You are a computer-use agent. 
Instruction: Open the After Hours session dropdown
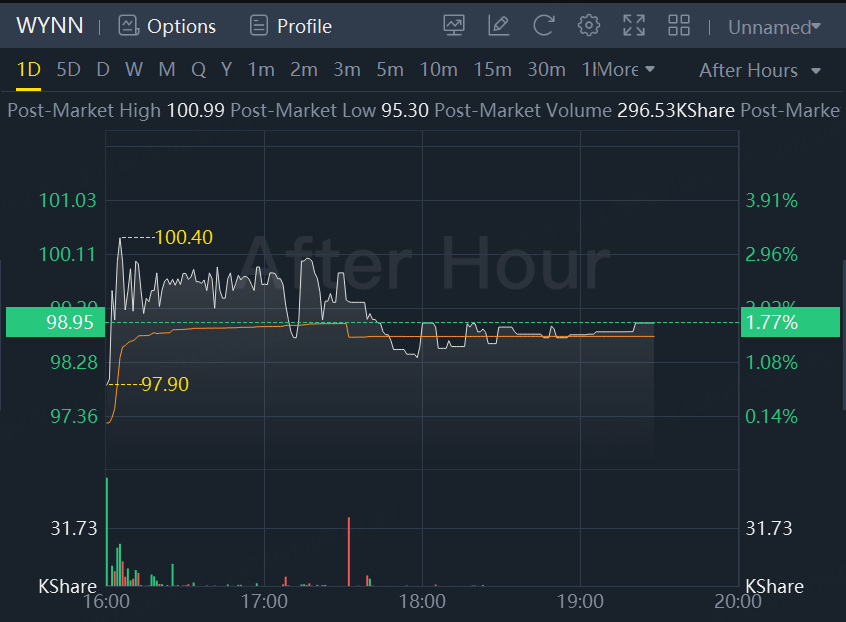(x=760, y=70)
